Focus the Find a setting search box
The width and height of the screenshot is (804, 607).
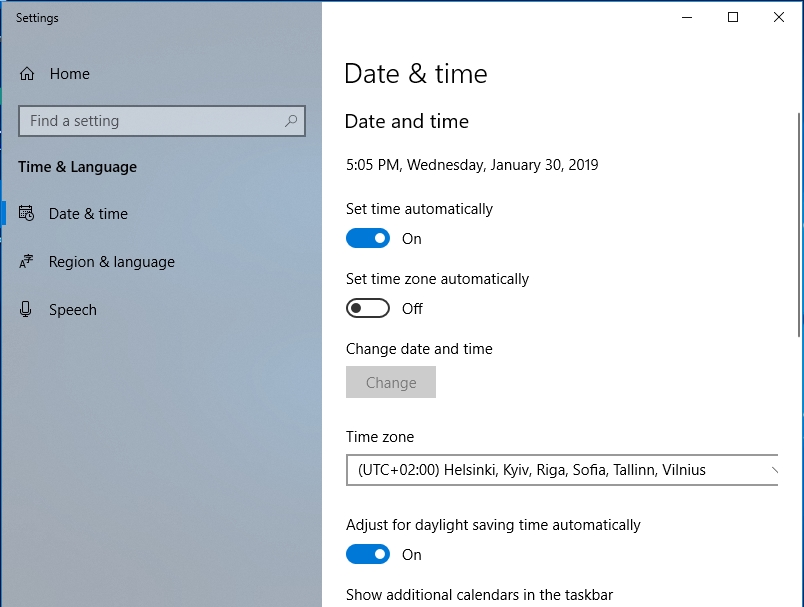(x=150, y=121)
